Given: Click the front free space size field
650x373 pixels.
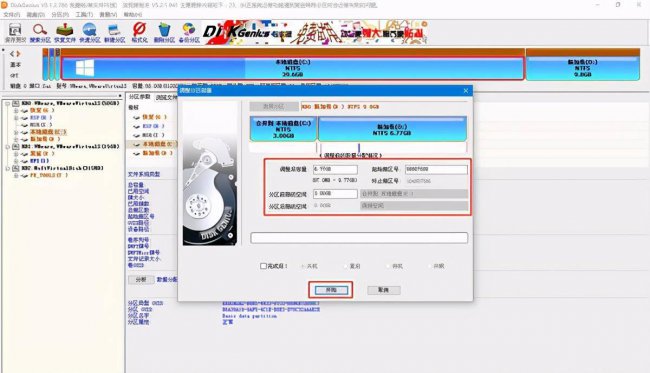Looking at the screenshot, I should [335, 194].
